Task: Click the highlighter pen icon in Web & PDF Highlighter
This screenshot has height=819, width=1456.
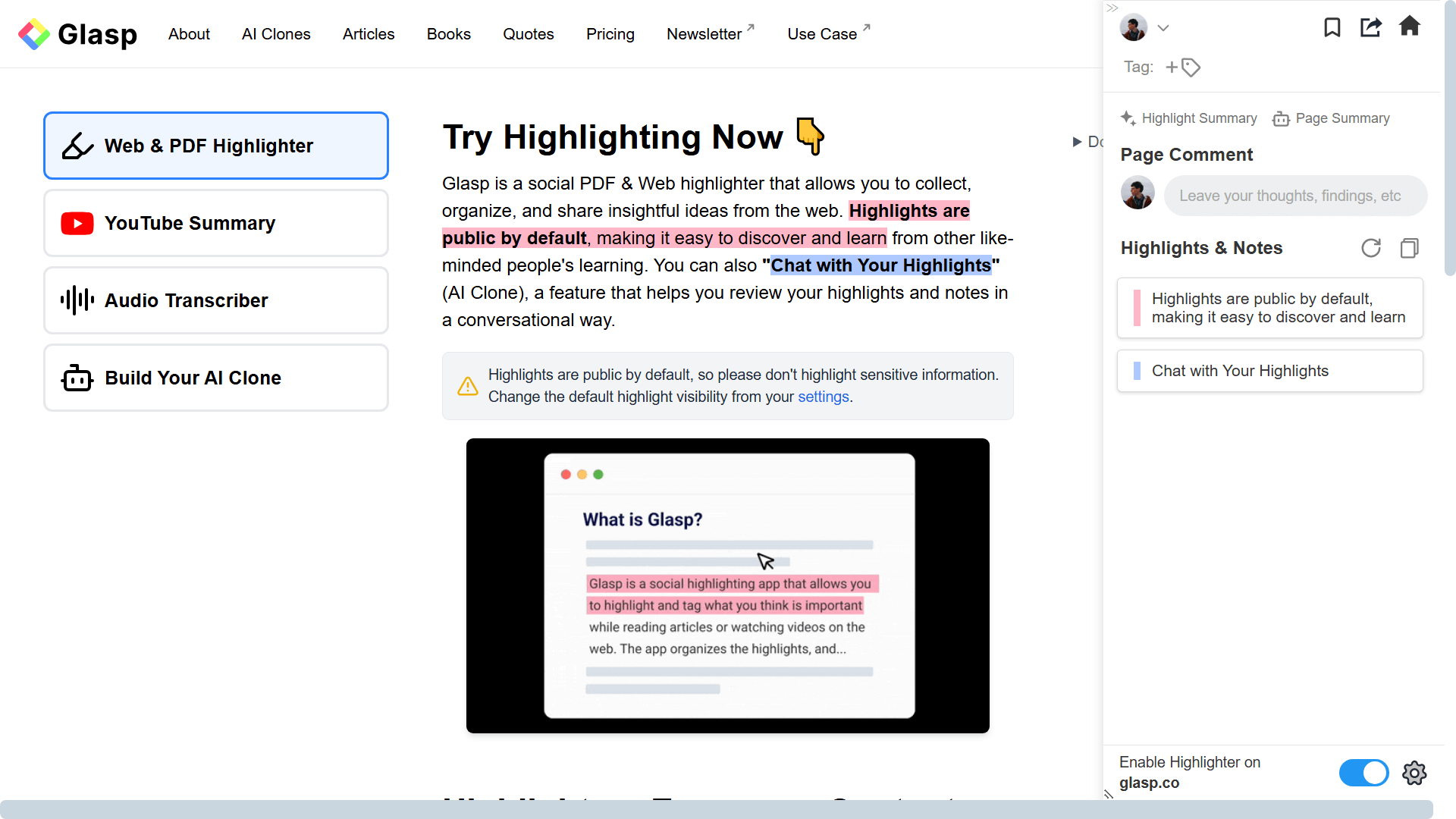Action: click(x=77, y=146)
